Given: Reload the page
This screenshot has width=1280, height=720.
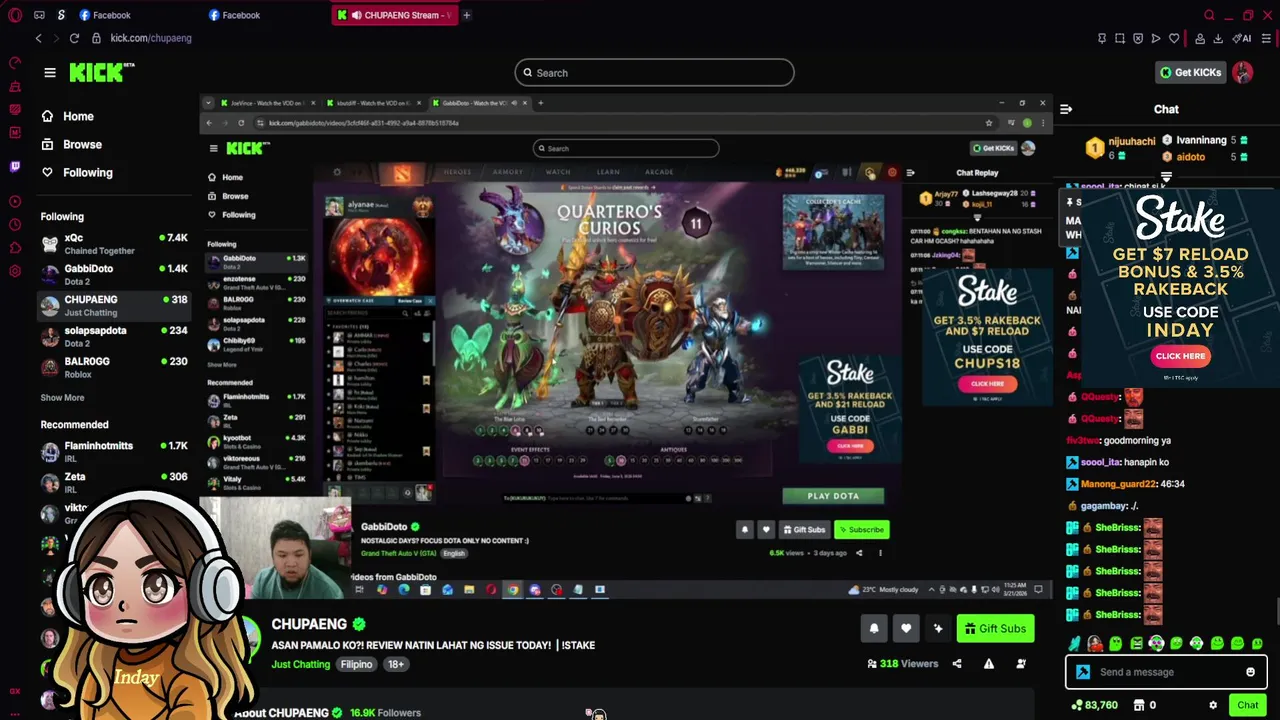Looking at the screenshot, I should (x=74, y=38).
